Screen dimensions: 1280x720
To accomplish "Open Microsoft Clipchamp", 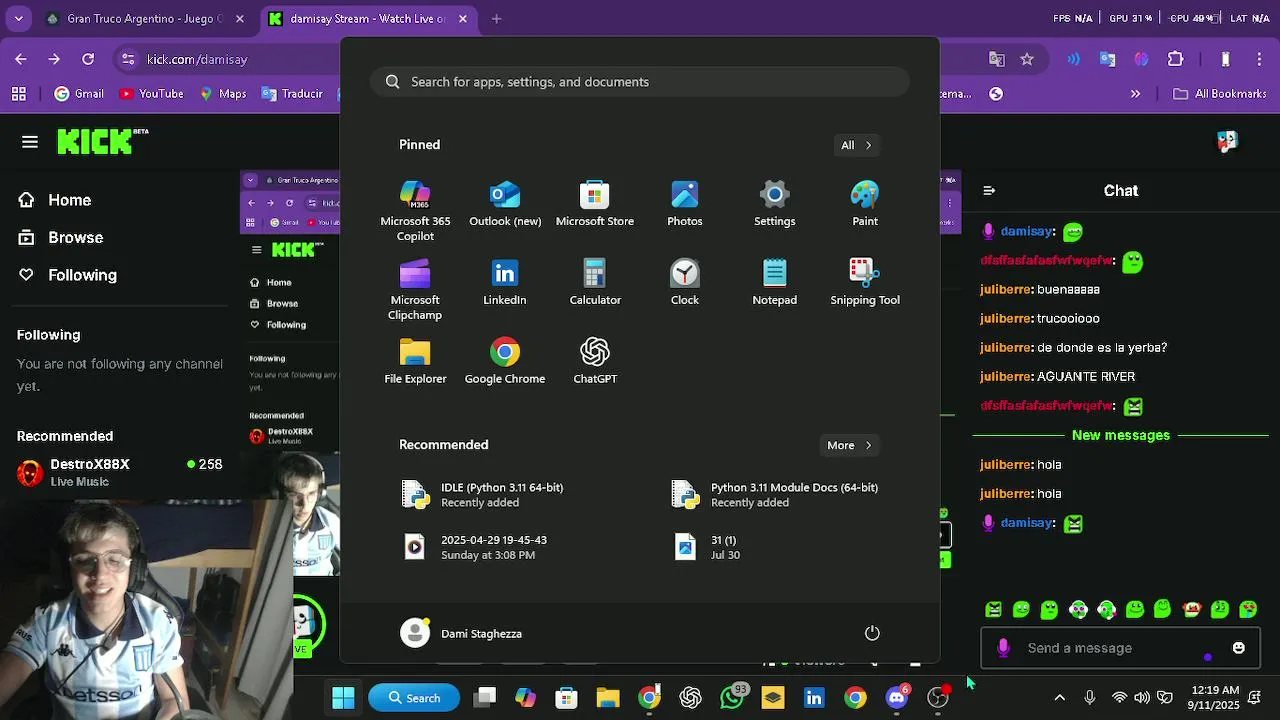I will (x=415, y=290).
